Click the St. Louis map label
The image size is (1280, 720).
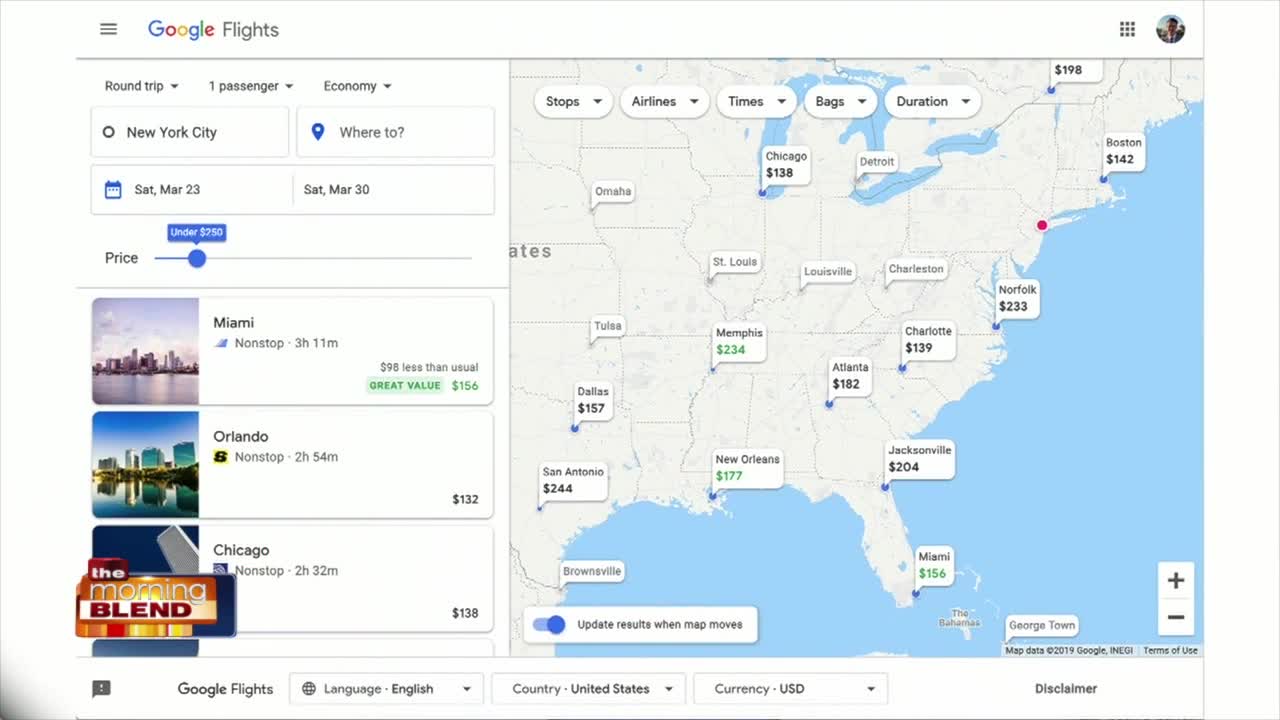pyautogui.click(x=735, y=262)
